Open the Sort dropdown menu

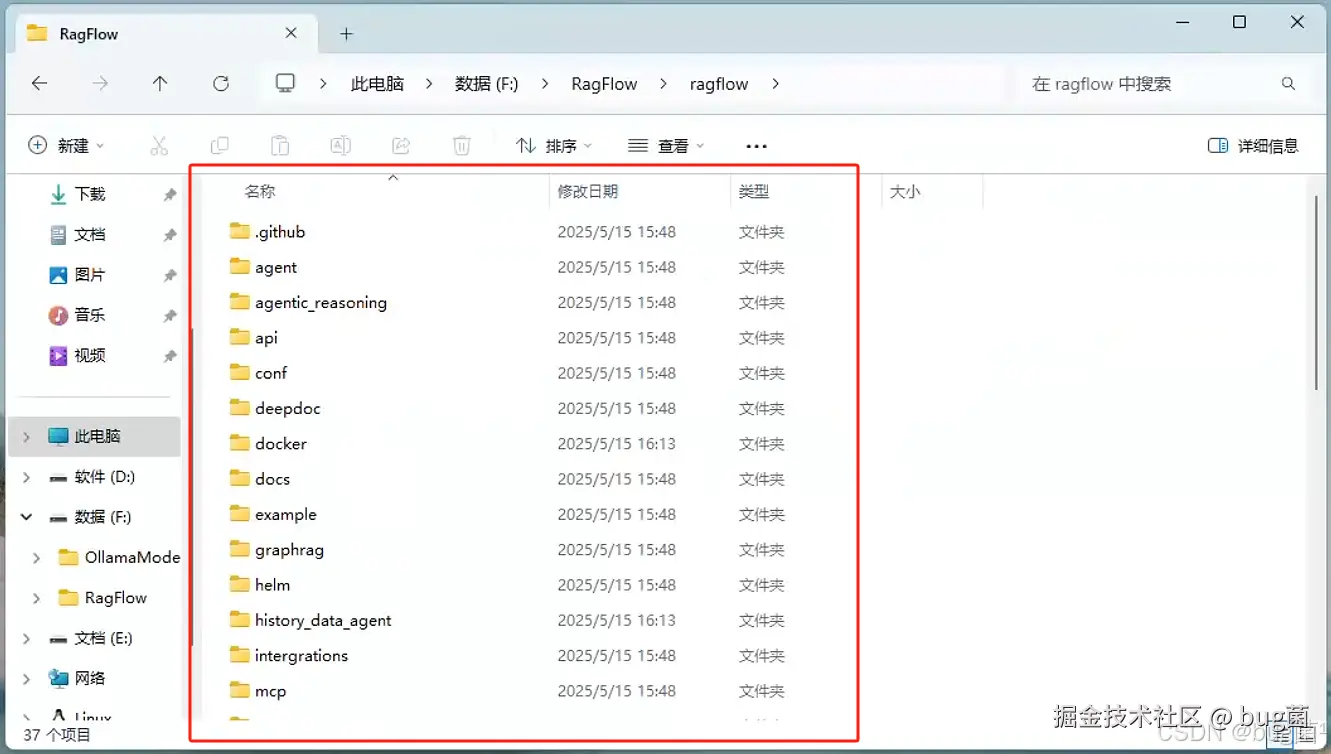pyautogui.click(x=554, y=146)
